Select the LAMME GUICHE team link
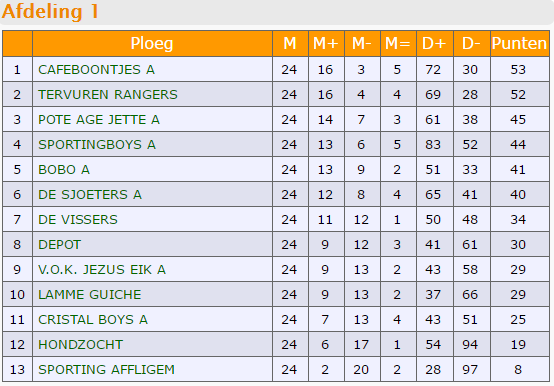Screen dimensions: 554x386 coord(90,295)
